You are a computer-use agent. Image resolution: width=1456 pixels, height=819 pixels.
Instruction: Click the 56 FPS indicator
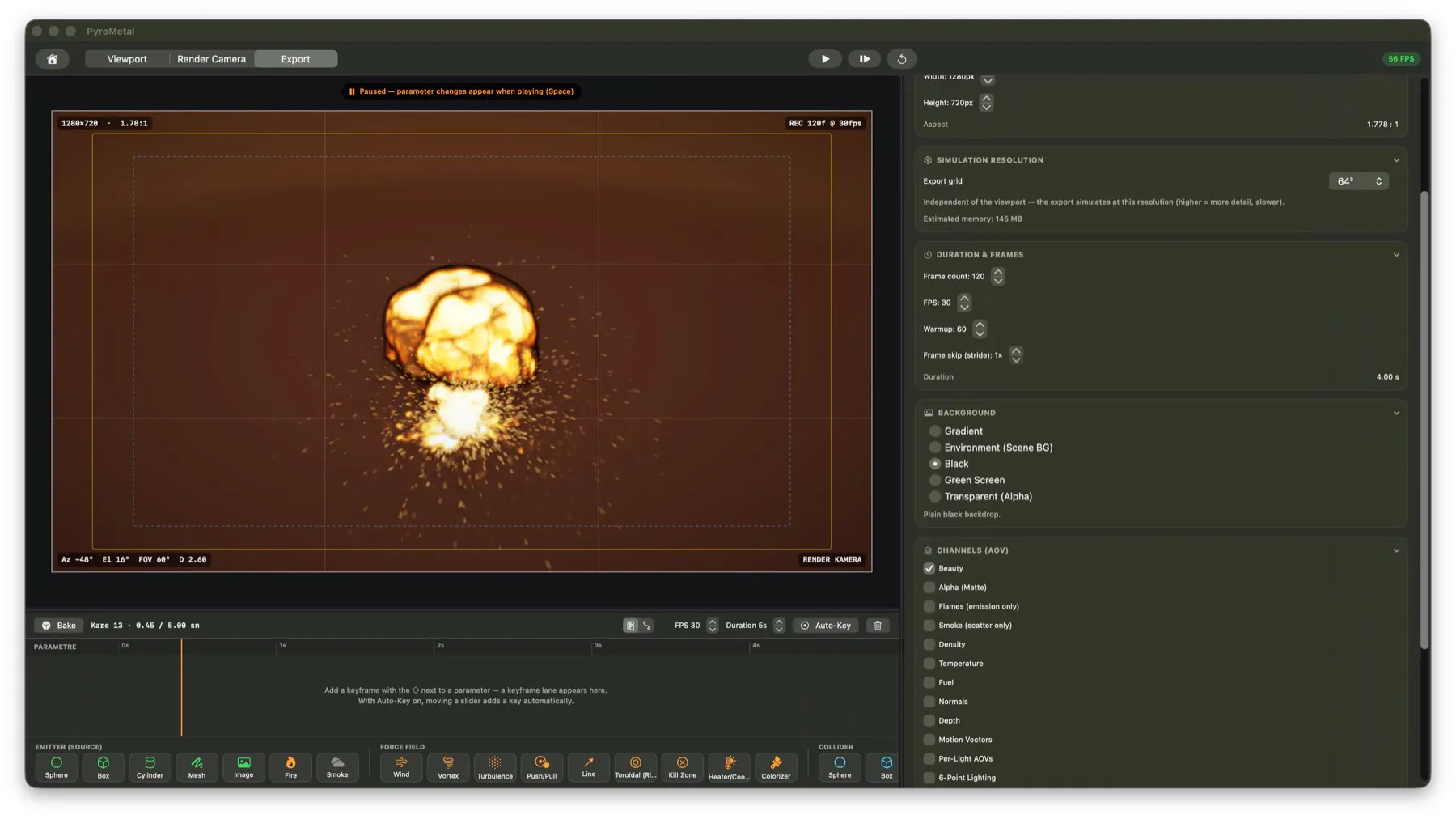pyautogui.click(x=1401, y=59)
